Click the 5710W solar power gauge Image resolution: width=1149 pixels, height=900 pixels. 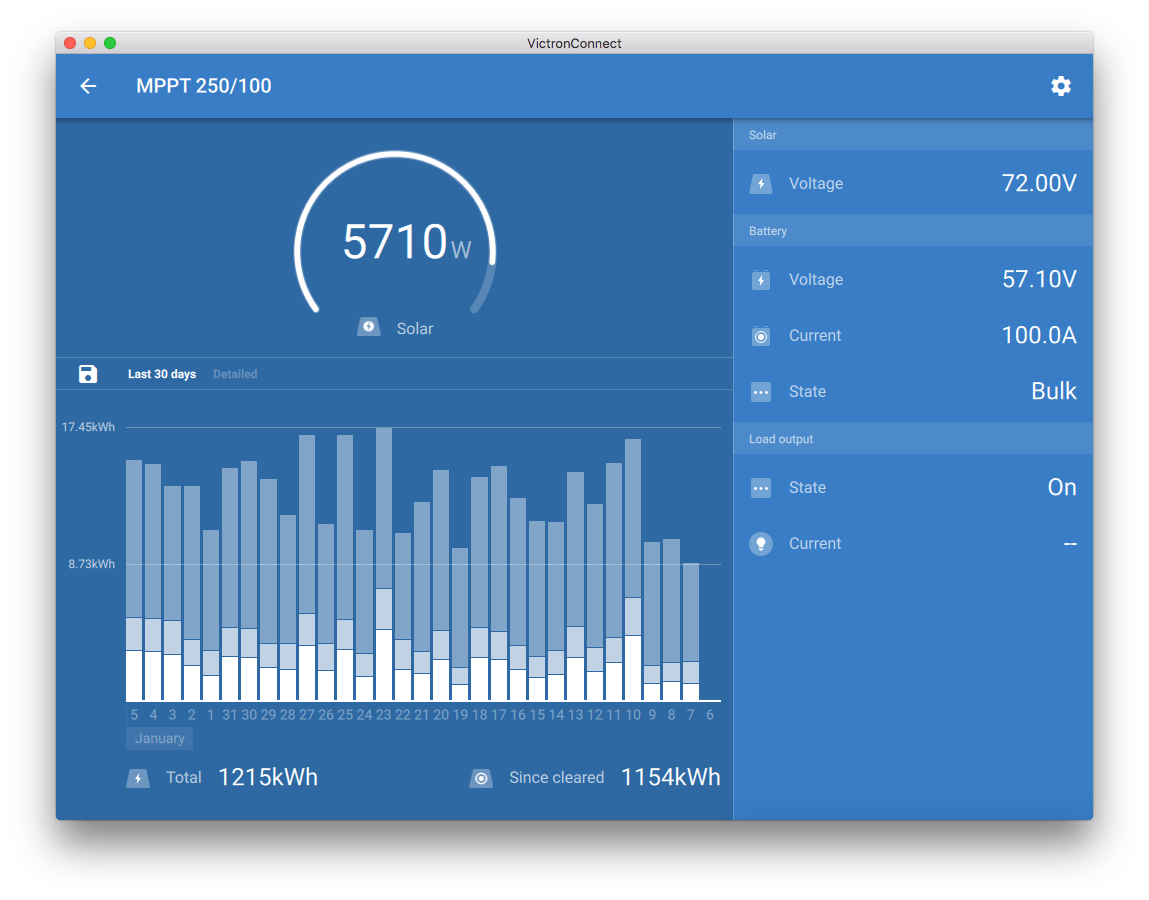coord(395,242)
